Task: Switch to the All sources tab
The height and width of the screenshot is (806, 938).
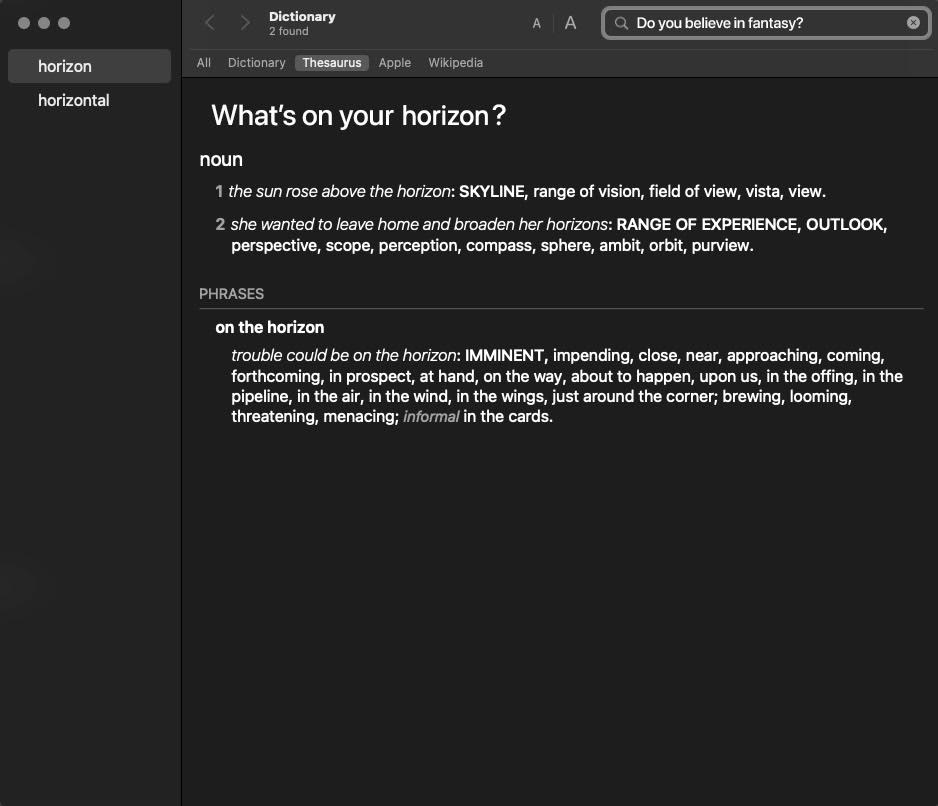Action: [x=204, y=63]
